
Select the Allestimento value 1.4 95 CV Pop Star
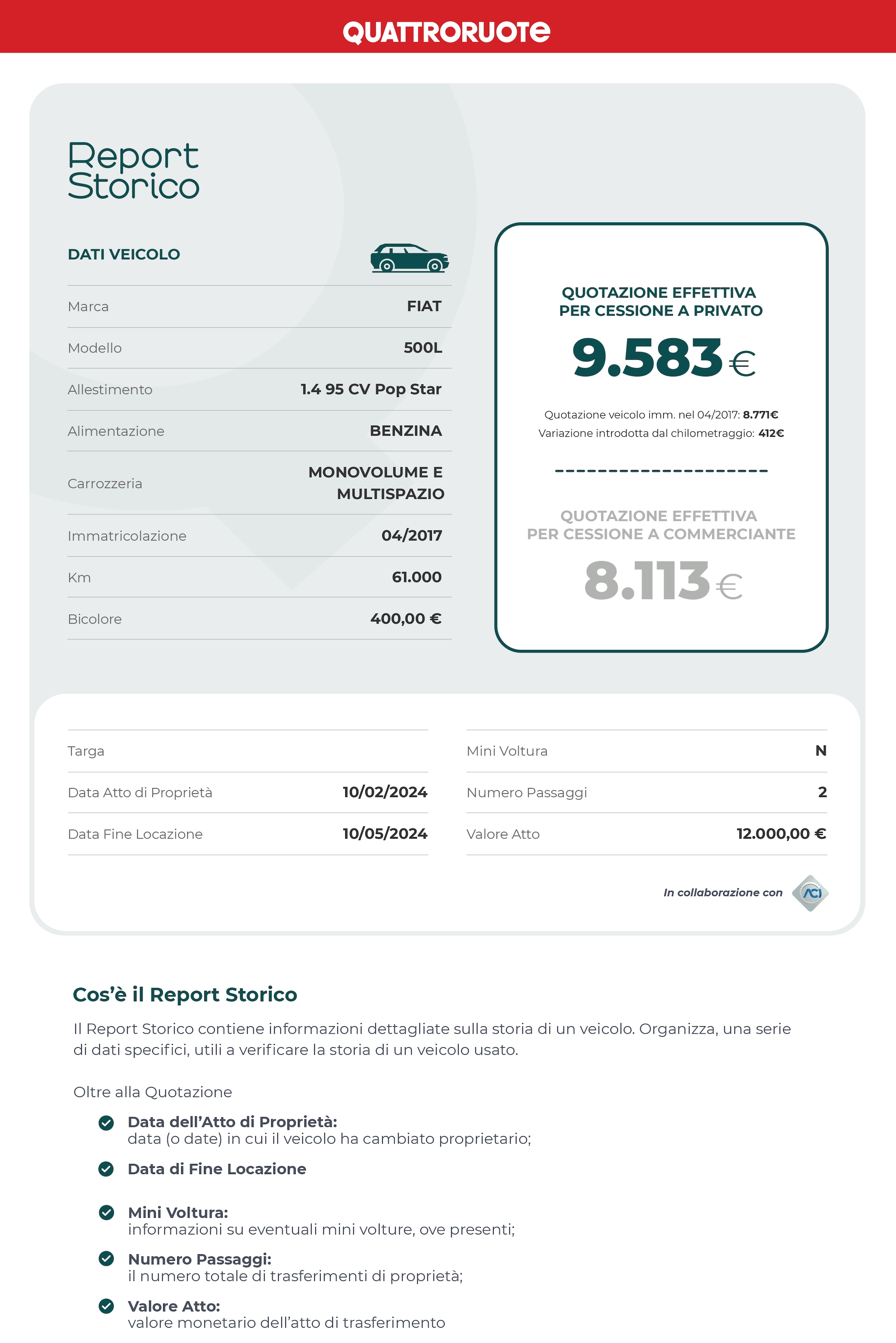point(371,389)
